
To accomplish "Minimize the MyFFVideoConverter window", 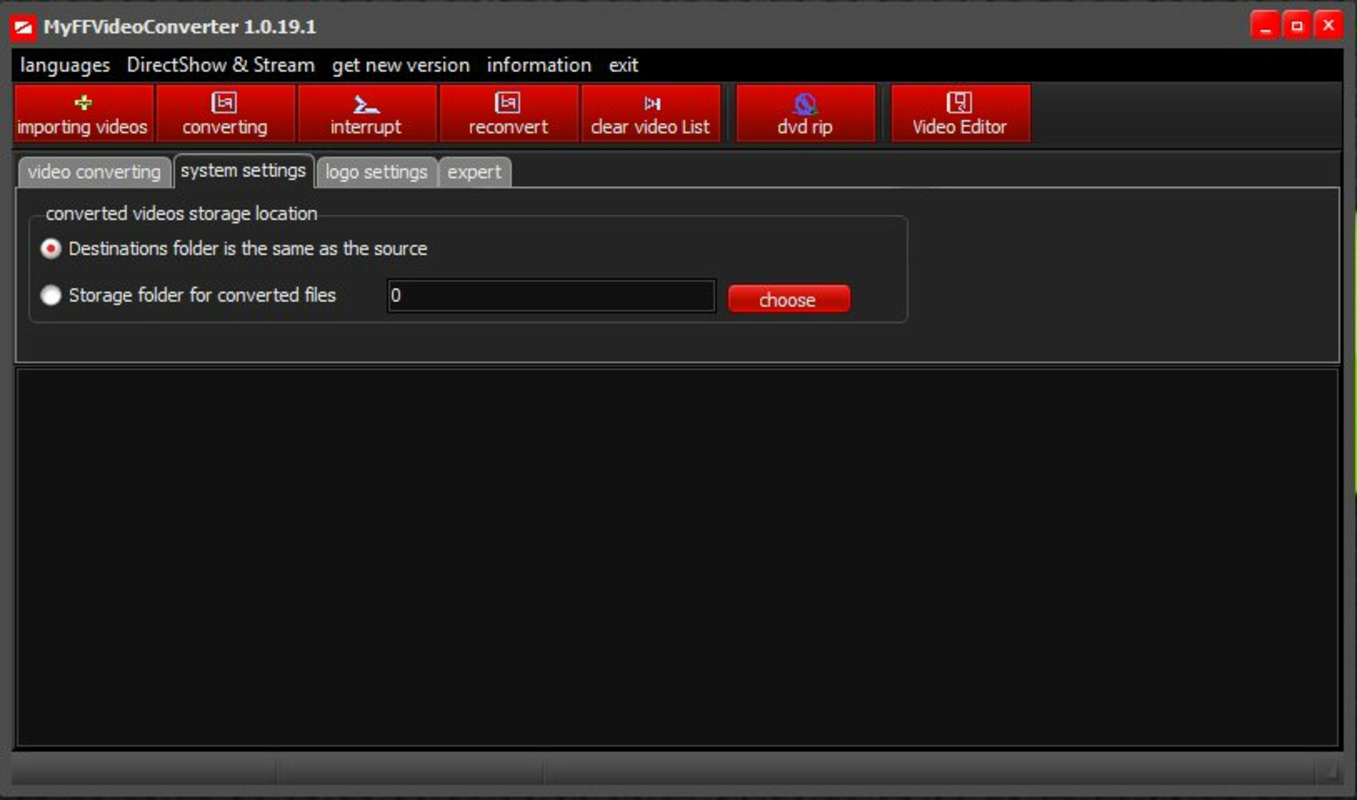I will click(x=1265, y=26).
